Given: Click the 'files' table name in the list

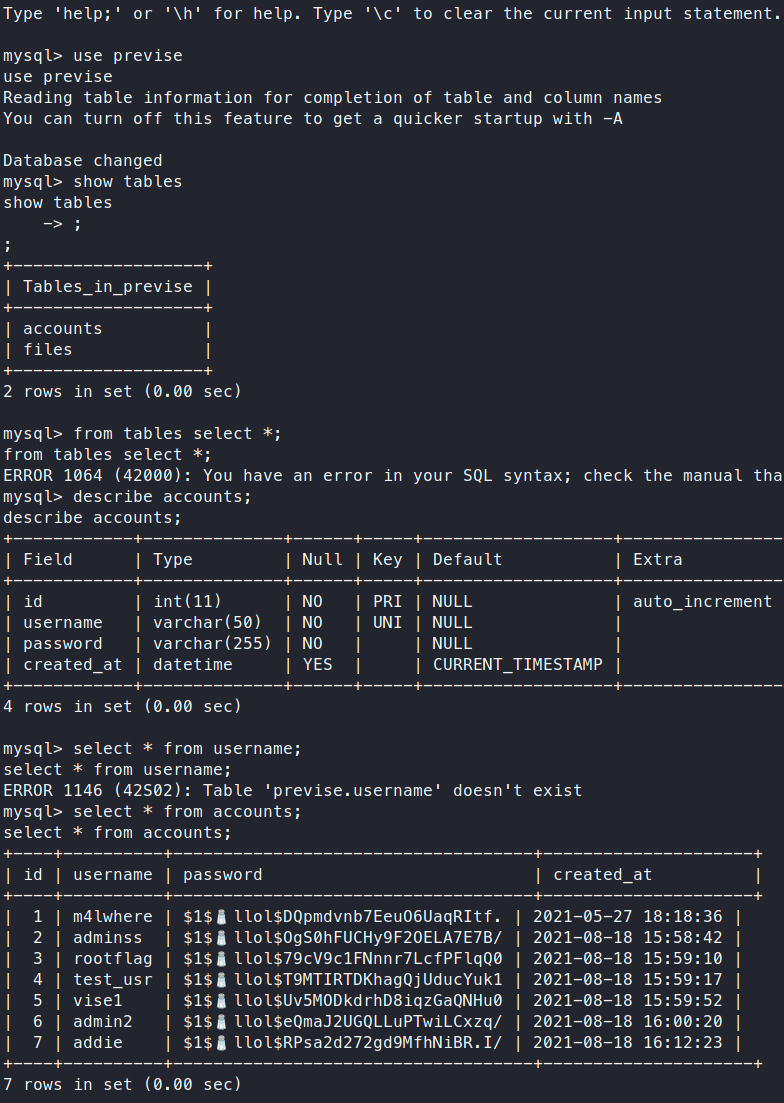Looking at the screenshot, I should 48,349.
